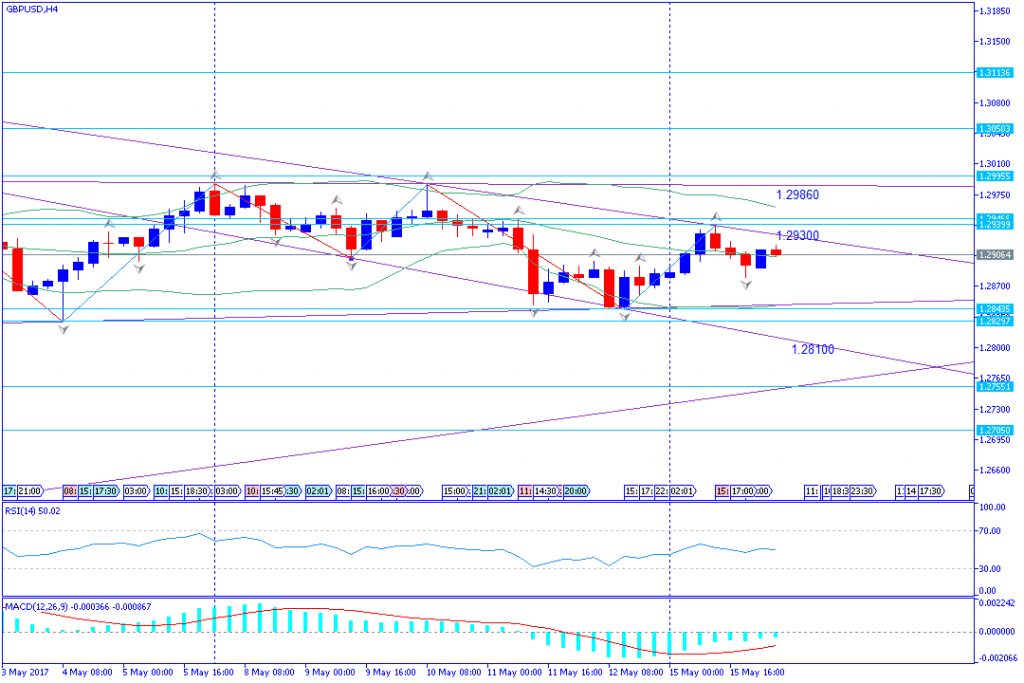Click the 1.31136 horizontal line price tag
The image size is (1024, 683).
tap(994, 72)
